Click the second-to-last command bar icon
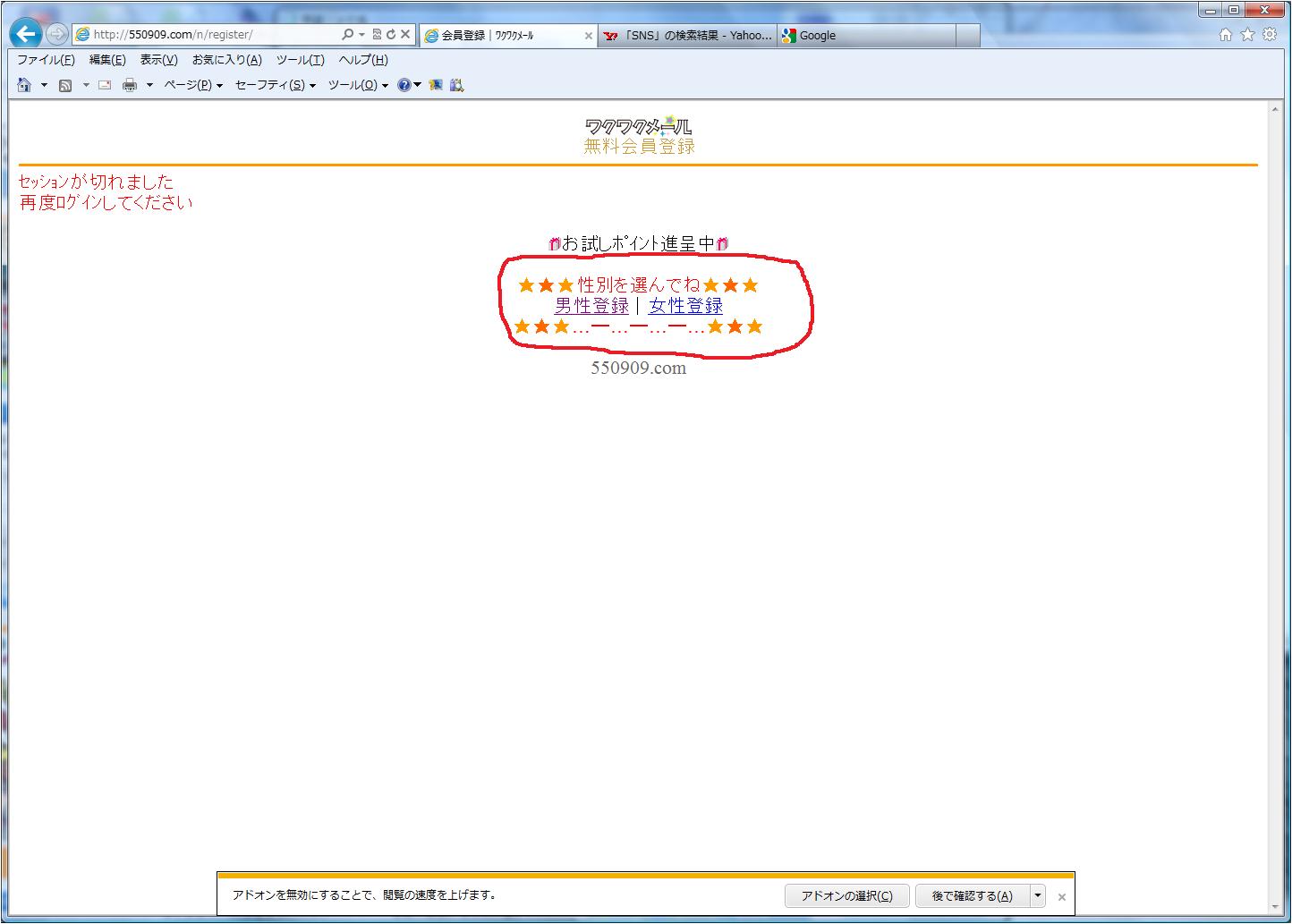 tap(436, 85)
